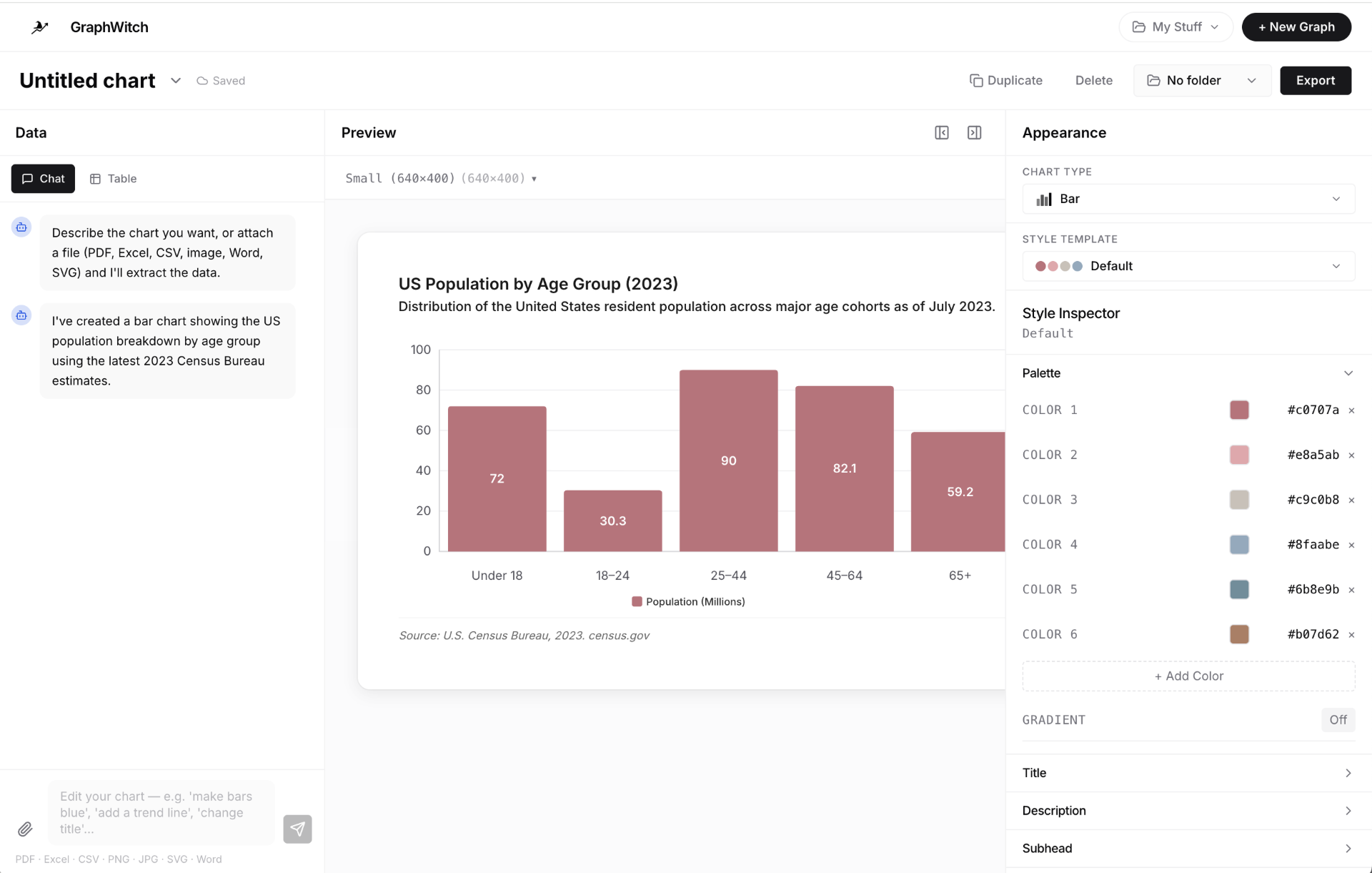
Task: Click the 65+ bar labeled 59.2
Action: coord(958,492)
